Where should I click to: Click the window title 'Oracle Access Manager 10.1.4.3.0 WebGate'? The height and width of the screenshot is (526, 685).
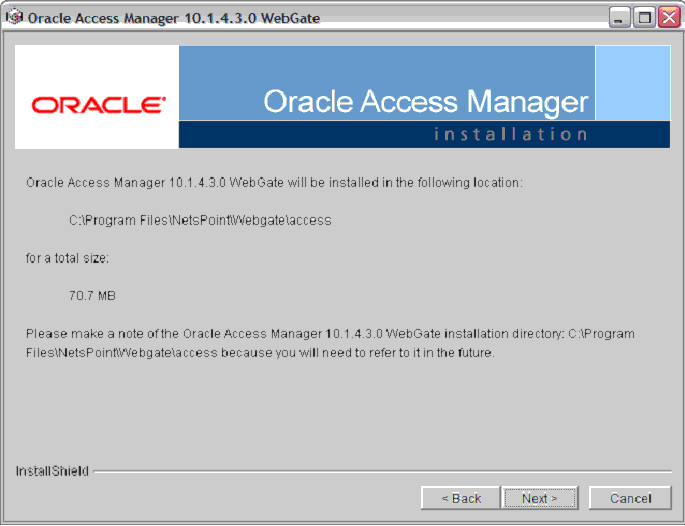(x=174, y=18)
